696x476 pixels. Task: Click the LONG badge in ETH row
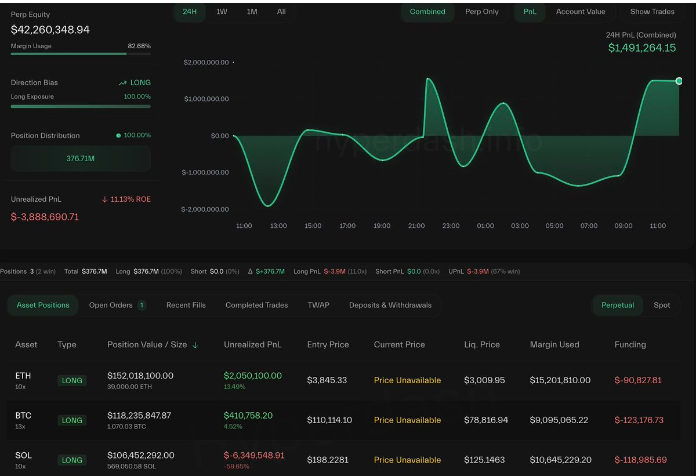point(72,380)
